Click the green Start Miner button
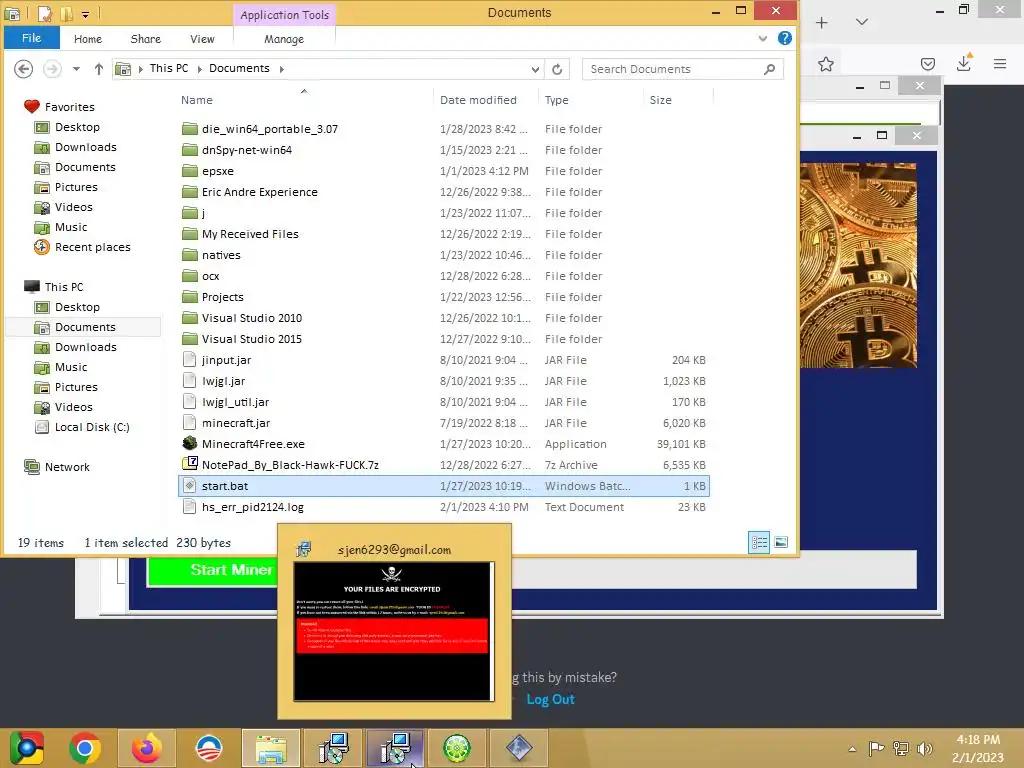This screenshot has height=768, width=1024. 212,570
